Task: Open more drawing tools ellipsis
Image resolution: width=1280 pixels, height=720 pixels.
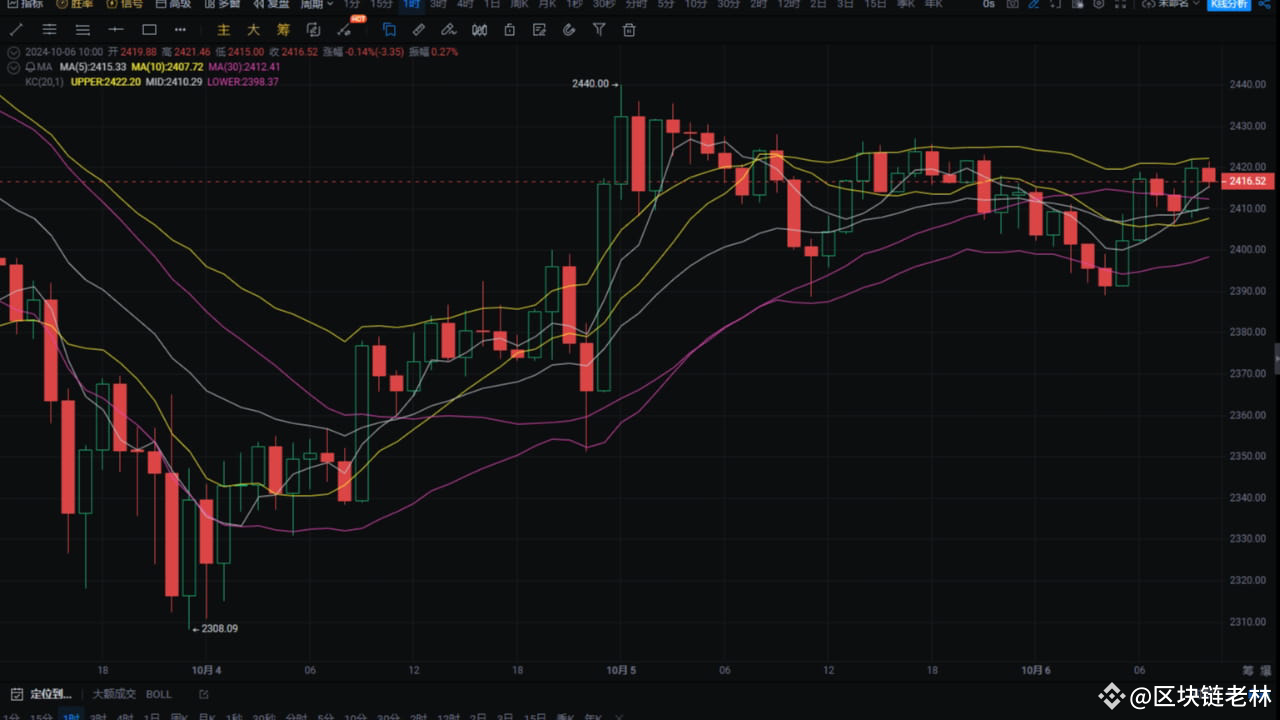Action: point(180,30)
